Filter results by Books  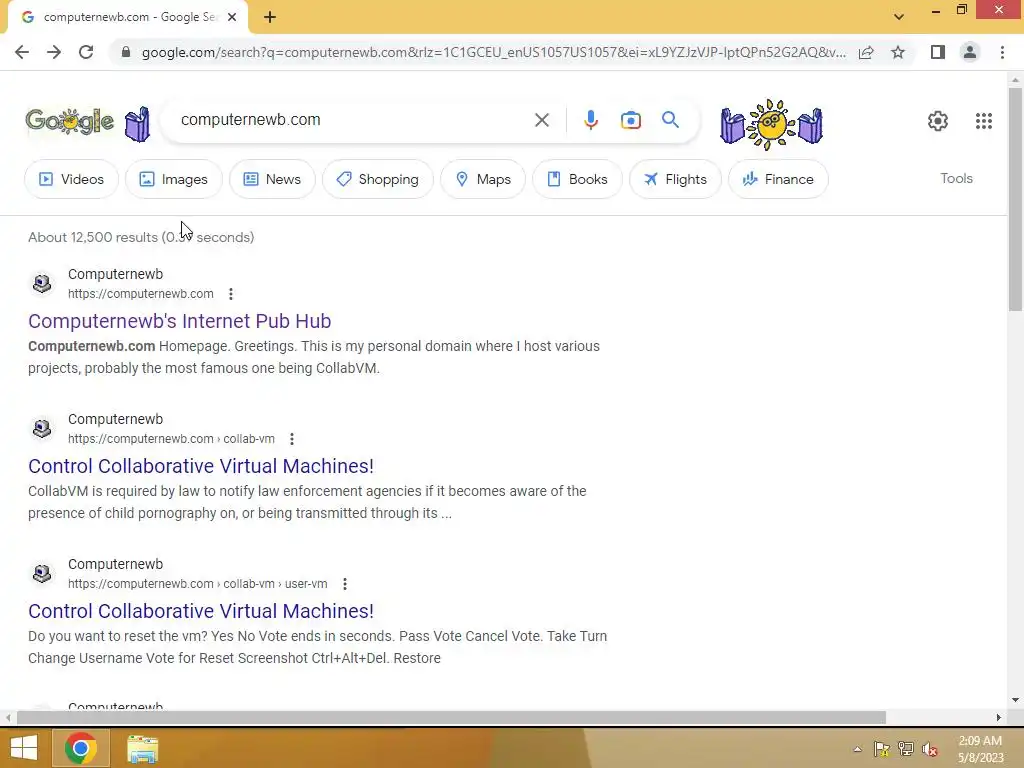pos(577,179)
